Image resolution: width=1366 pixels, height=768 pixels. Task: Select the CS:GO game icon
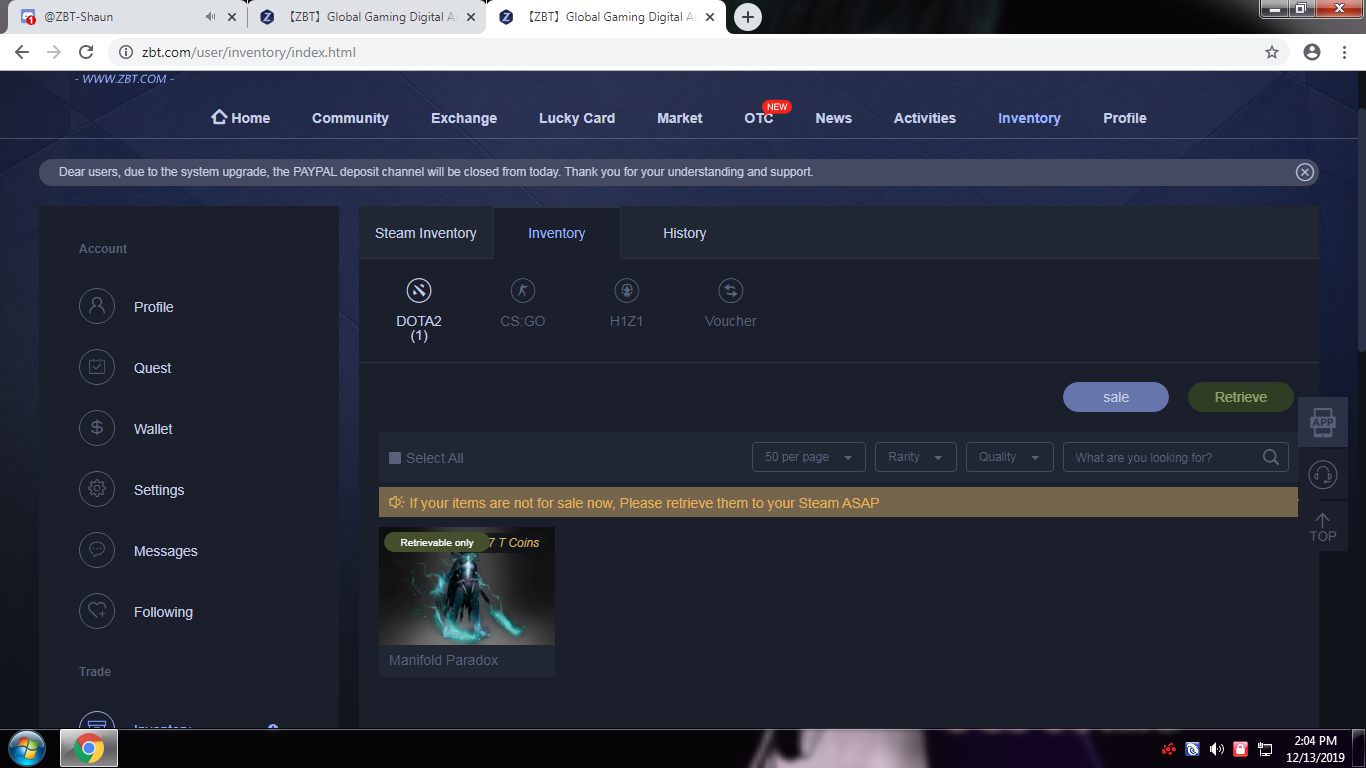(x=523, y=291)
